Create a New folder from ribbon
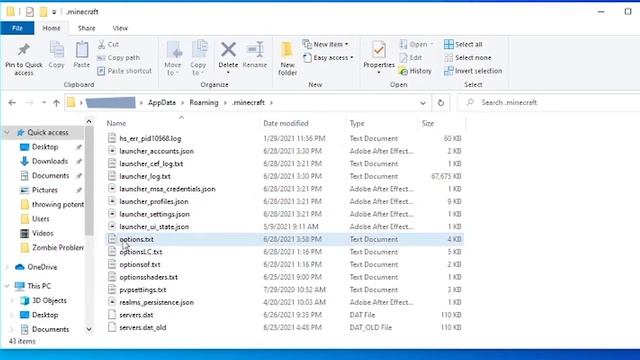Screen dimensions: 640x360 pyautogui.click(x=287, y=58)
